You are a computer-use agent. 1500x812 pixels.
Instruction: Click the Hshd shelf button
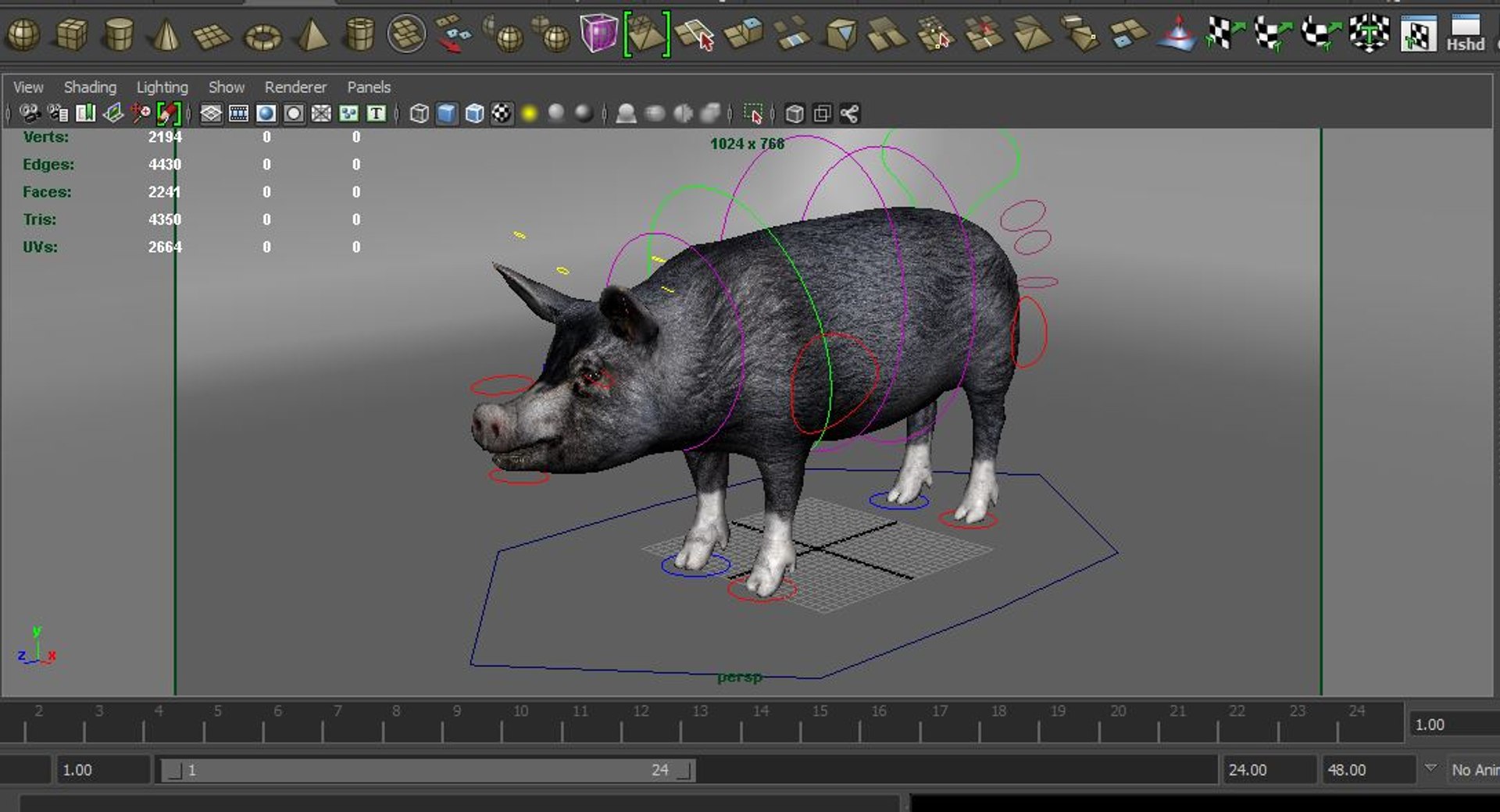click(x=1465, y=34)
